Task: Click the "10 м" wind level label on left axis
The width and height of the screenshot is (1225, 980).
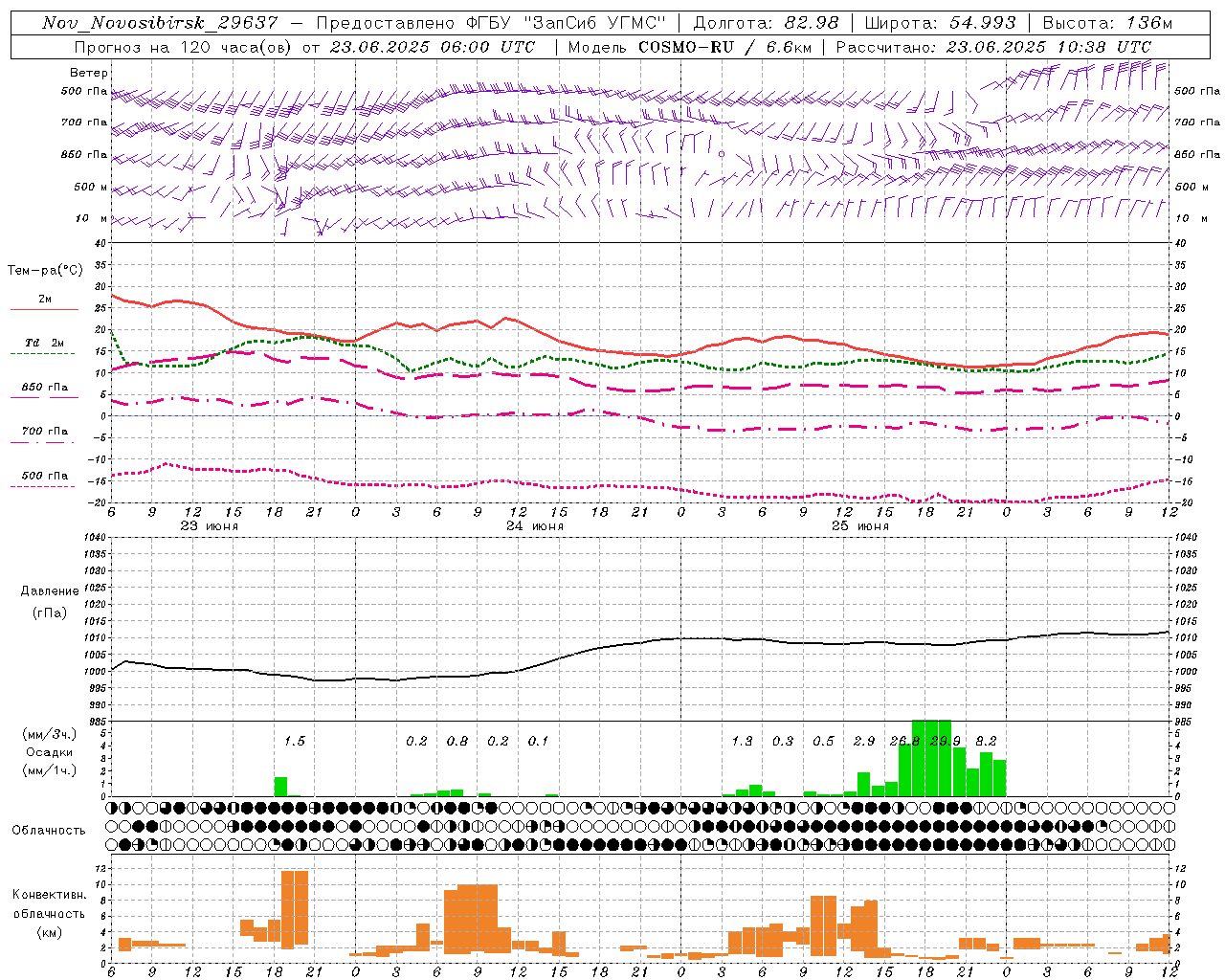Action: [x=91, y=218]
